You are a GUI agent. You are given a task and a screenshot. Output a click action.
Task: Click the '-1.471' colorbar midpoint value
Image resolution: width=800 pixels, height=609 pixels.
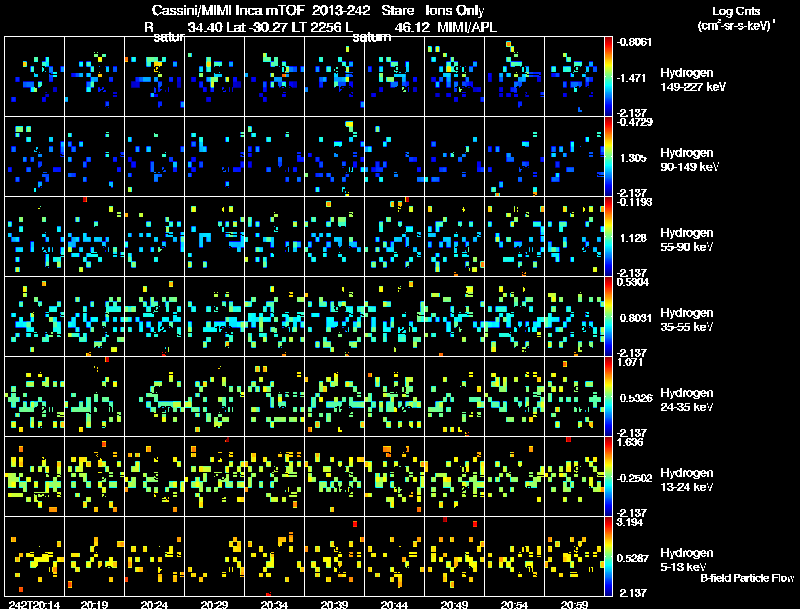pyautogui.click(x=631, y=78)
